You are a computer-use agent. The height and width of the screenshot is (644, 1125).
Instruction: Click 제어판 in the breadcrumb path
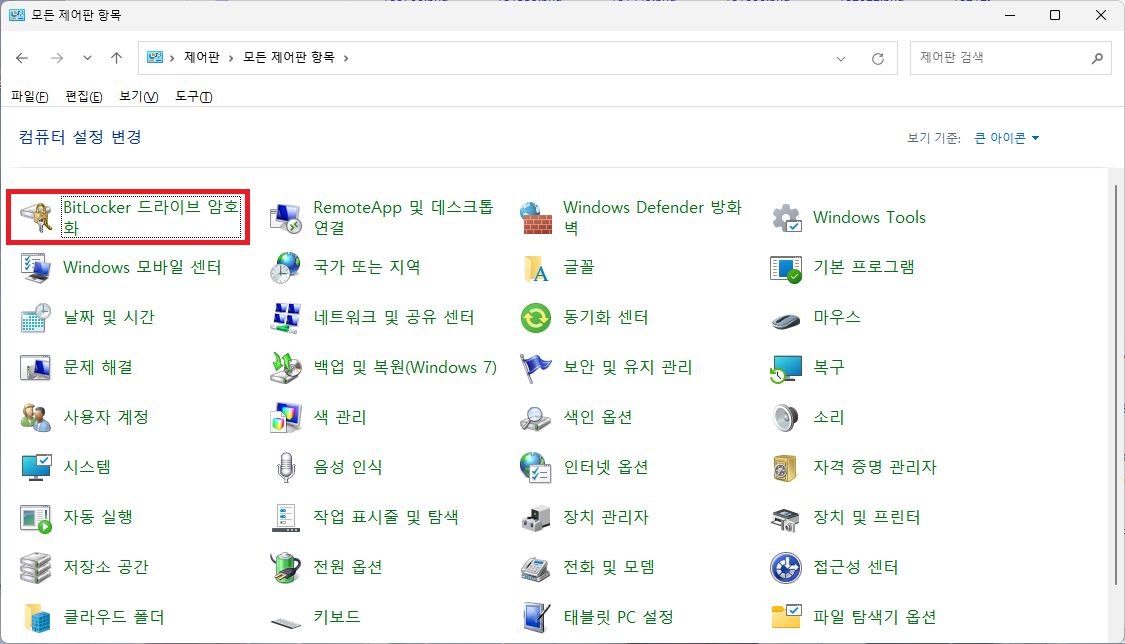[x=202, y=57]
